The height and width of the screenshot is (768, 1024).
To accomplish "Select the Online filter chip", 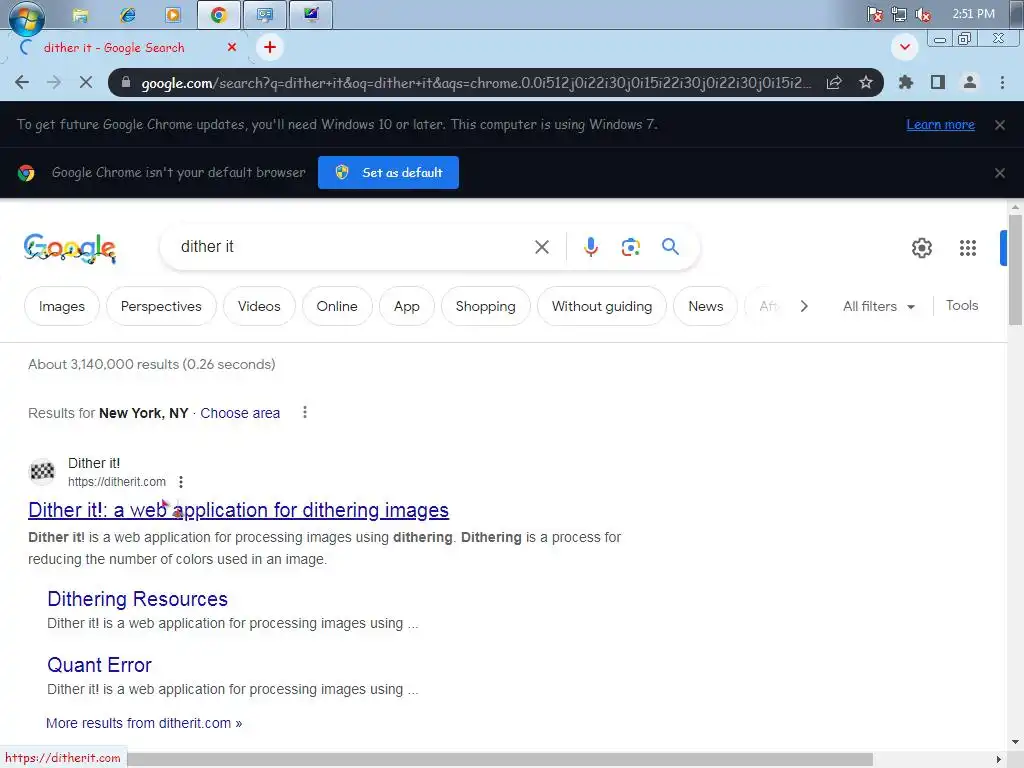I will (x=337, y=306).
